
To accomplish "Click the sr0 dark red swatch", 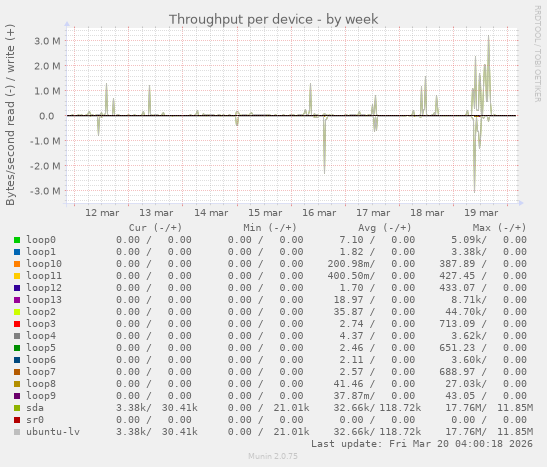I will pyautogui.click(x=17, y=420).
